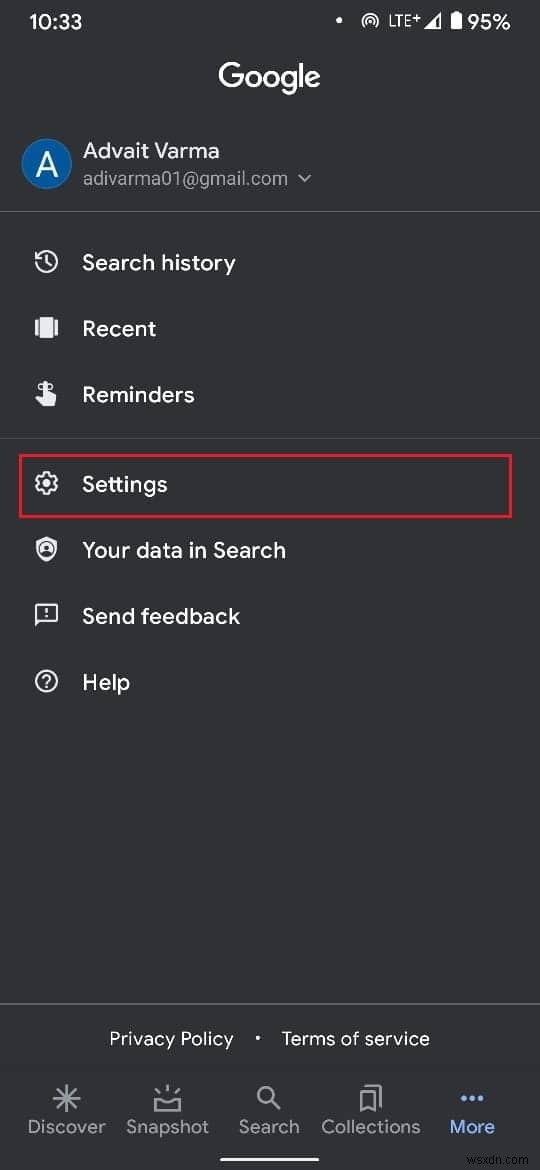The image size is (540, 1170).
Task: Tap the Recent carousel icon
Action: click(x=46, y=328)
